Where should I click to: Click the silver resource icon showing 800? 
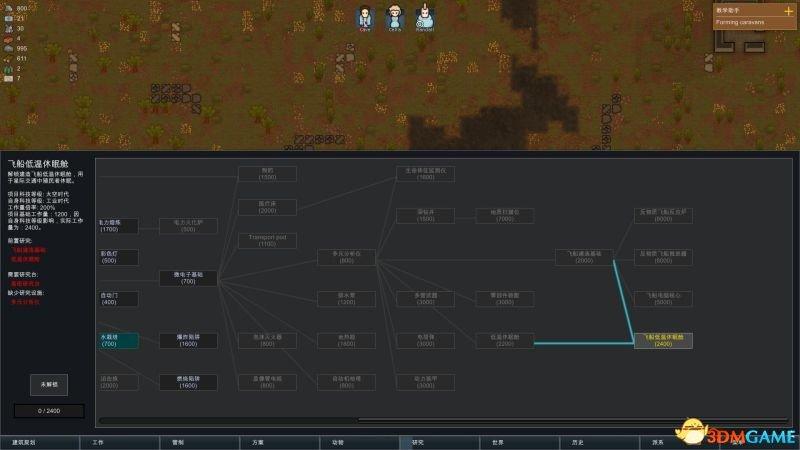9,8
